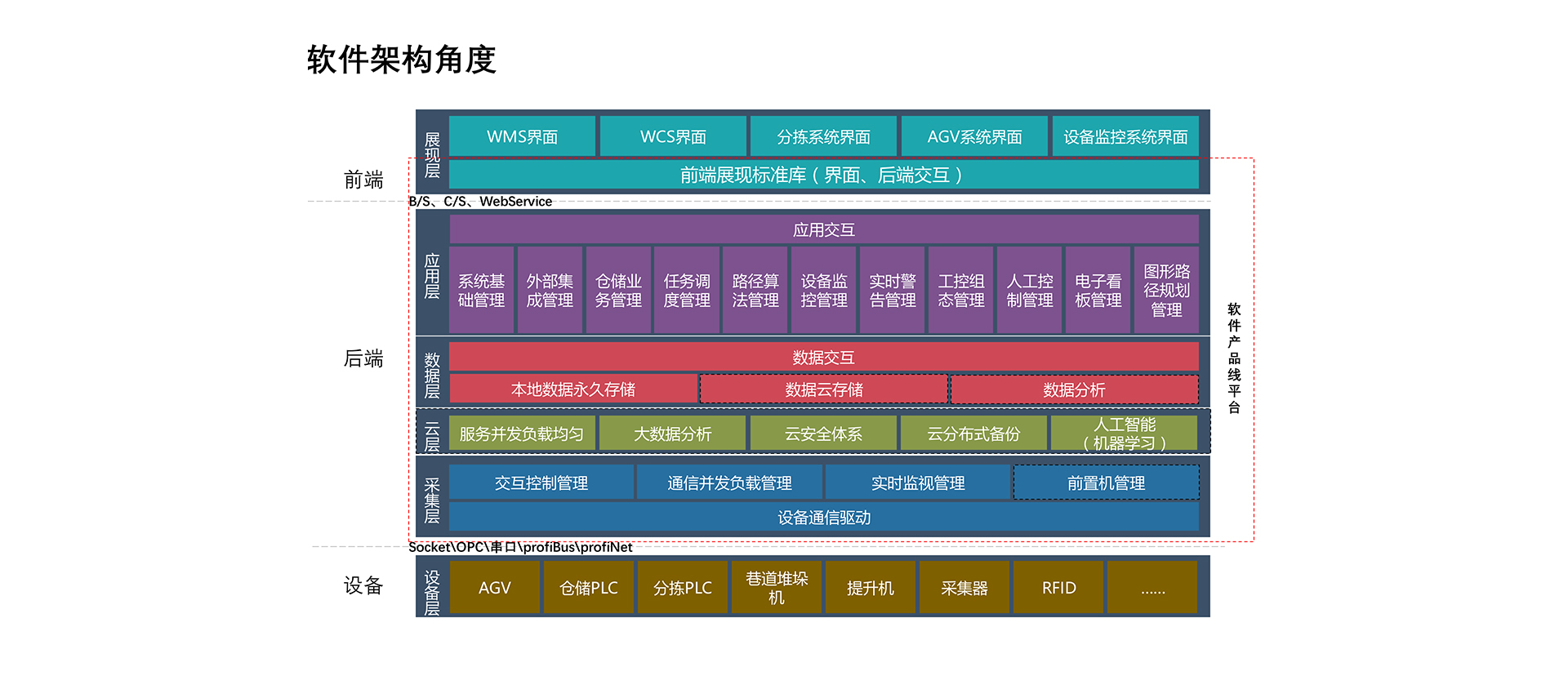Click the 巷道堆垛机 device block

coord(777,587)
